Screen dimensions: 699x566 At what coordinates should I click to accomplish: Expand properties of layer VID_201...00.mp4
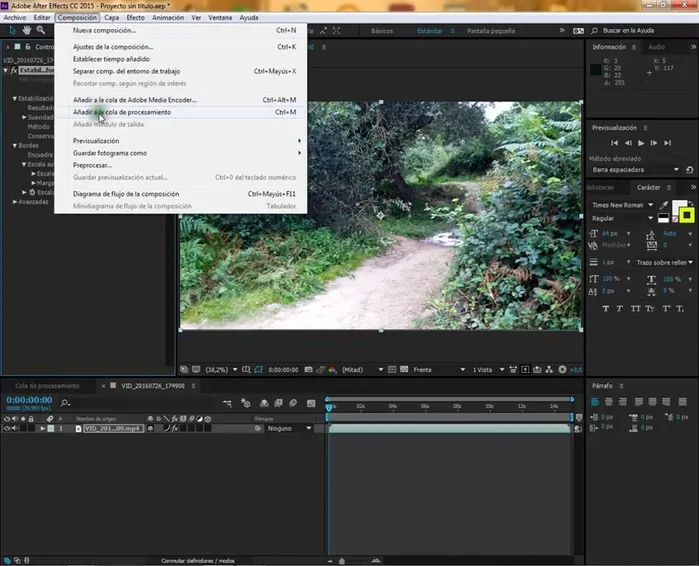(42, 428)
